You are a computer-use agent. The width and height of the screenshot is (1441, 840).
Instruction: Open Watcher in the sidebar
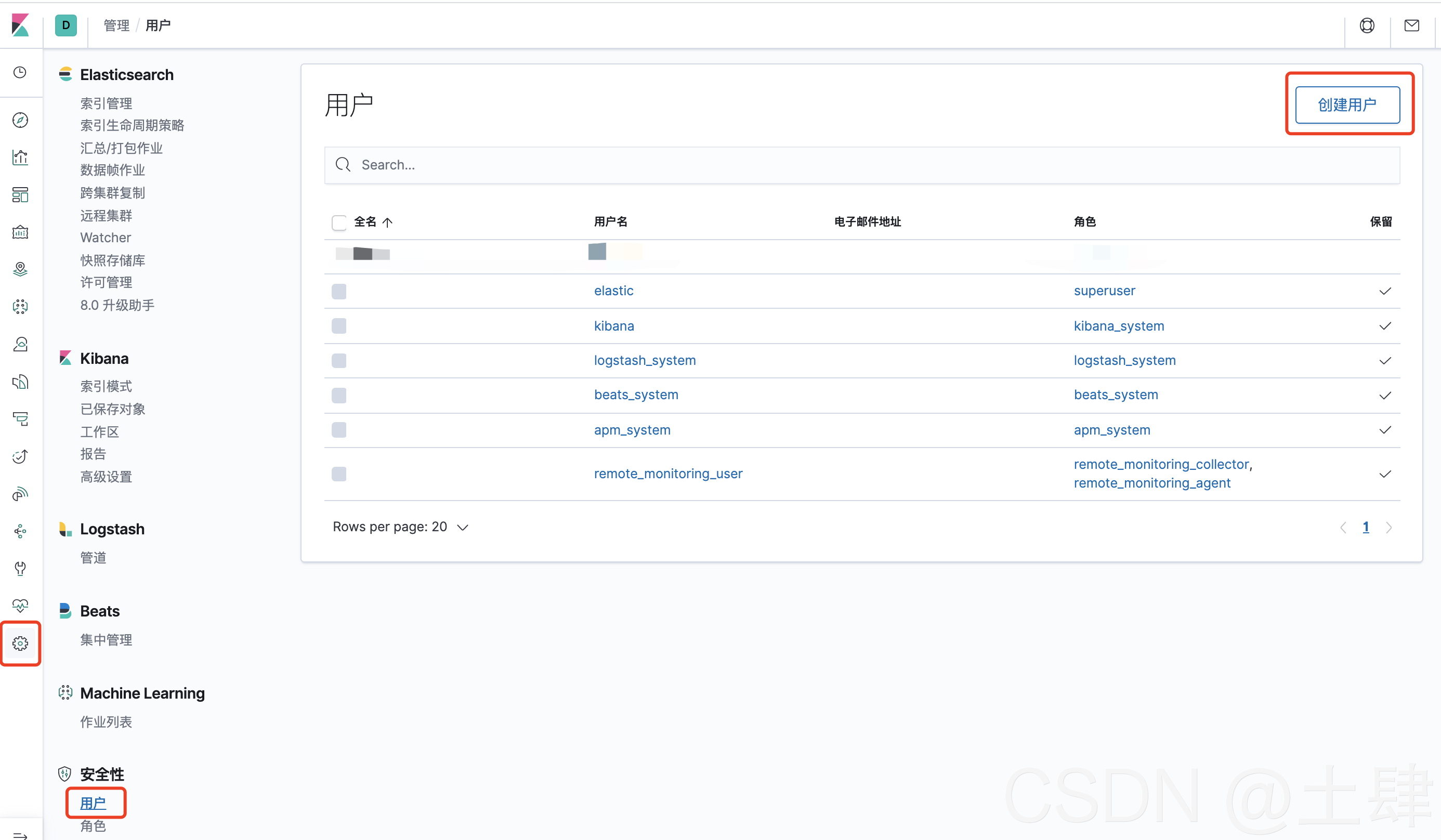pyautogui.click(x=105, y=238)
